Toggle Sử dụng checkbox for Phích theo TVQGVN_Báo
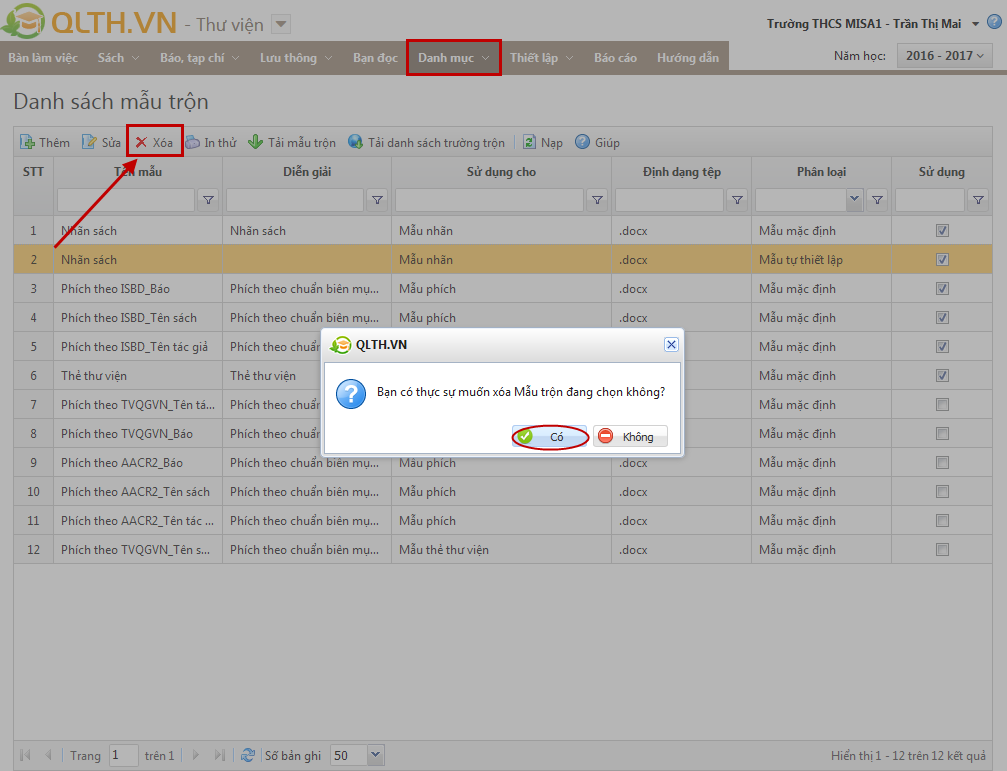The height and width of the screenshot is (771, 1007). pos(942,433)
